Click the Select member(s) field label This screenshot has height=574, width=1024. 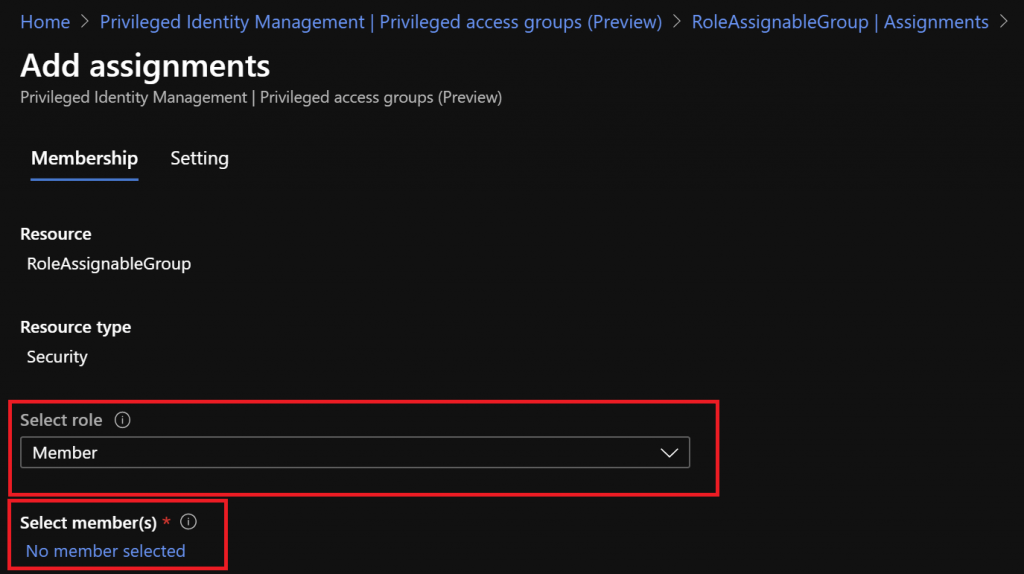point(88,523)
